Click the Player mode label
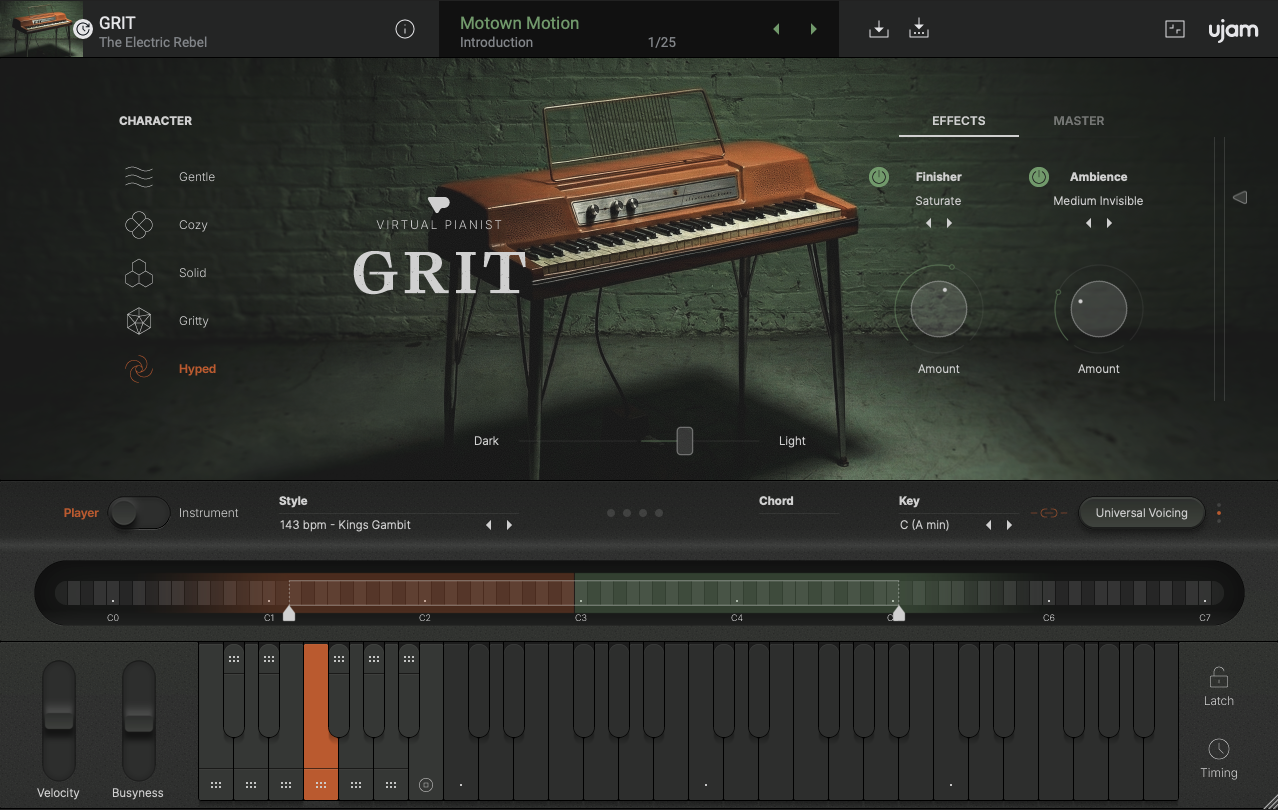Image resolution: width=1278 pixels, height=810 pixels. [81, 513]
